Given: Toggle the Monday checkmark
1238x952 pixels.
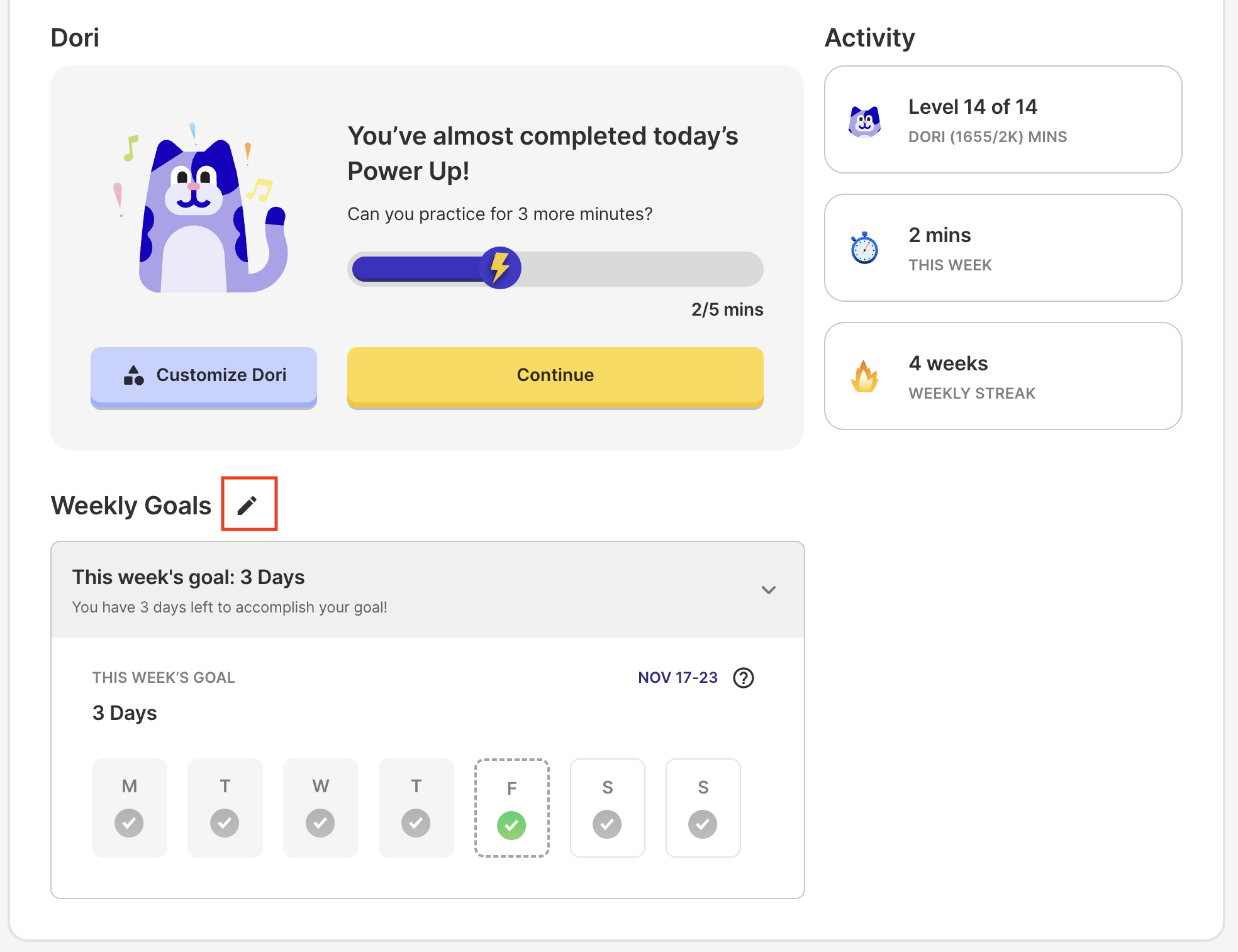Looking at the screenshot, I should pos(129,823).
